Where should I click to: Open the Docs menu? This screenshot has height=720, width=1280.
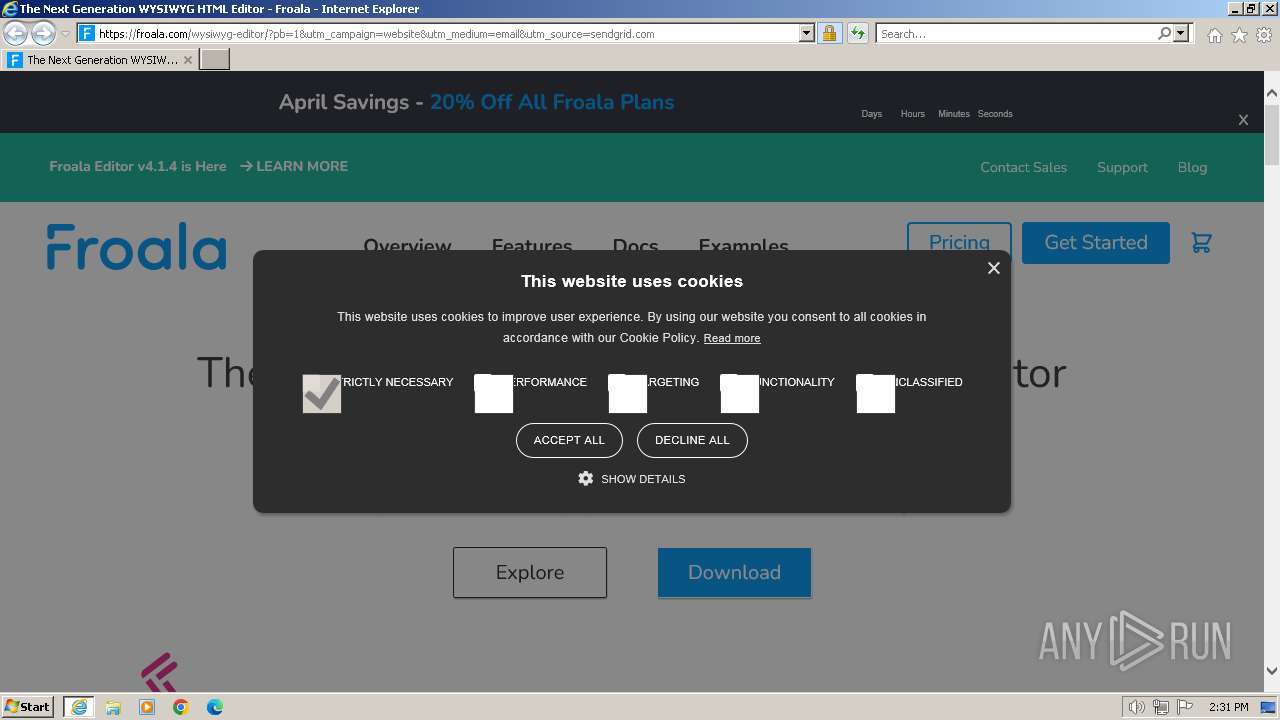pyautogui.click(x=635, y=246)
